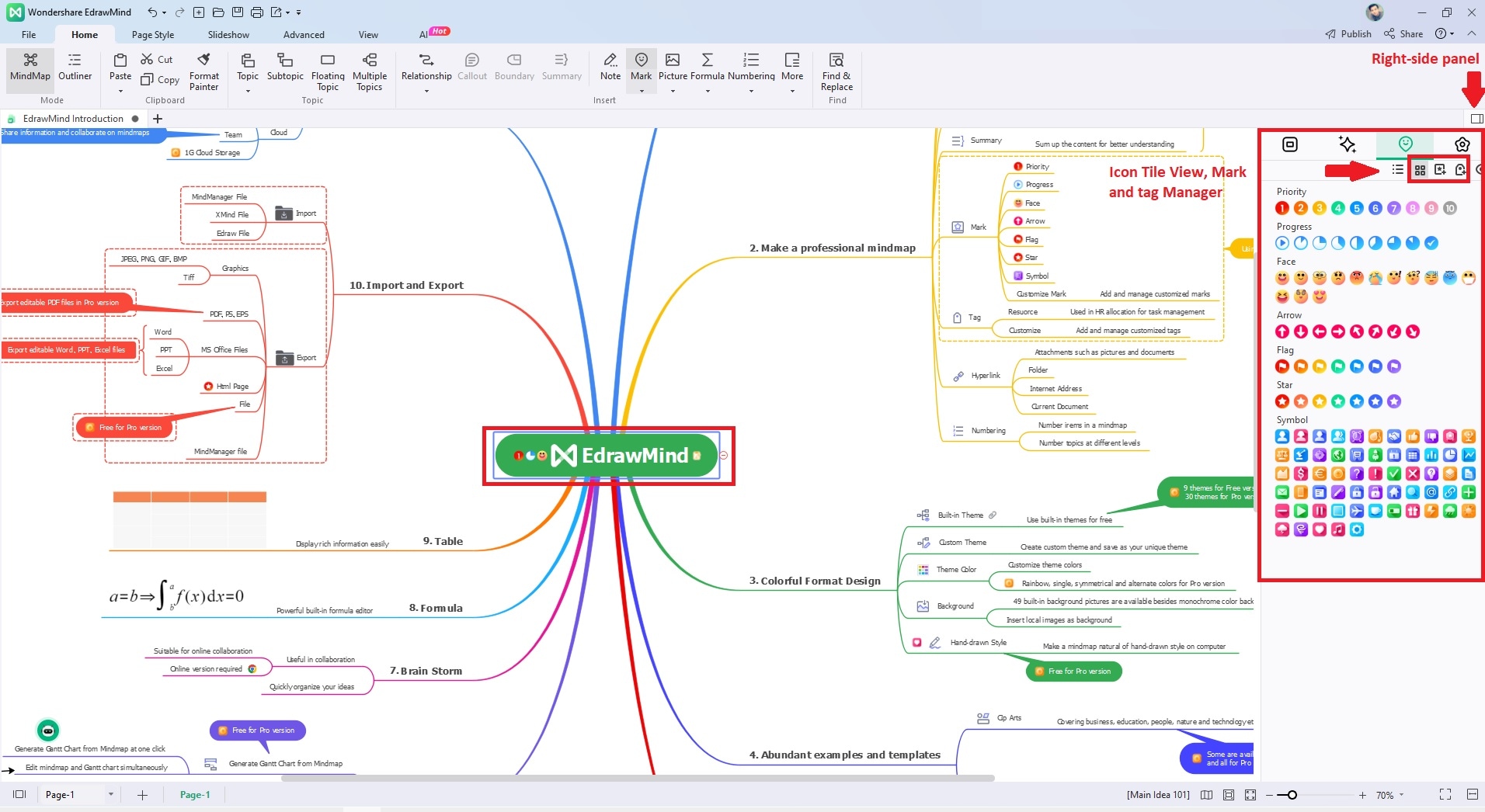
Task: Select the EdrawMind Introduction document tab
Action: (73, 119)
